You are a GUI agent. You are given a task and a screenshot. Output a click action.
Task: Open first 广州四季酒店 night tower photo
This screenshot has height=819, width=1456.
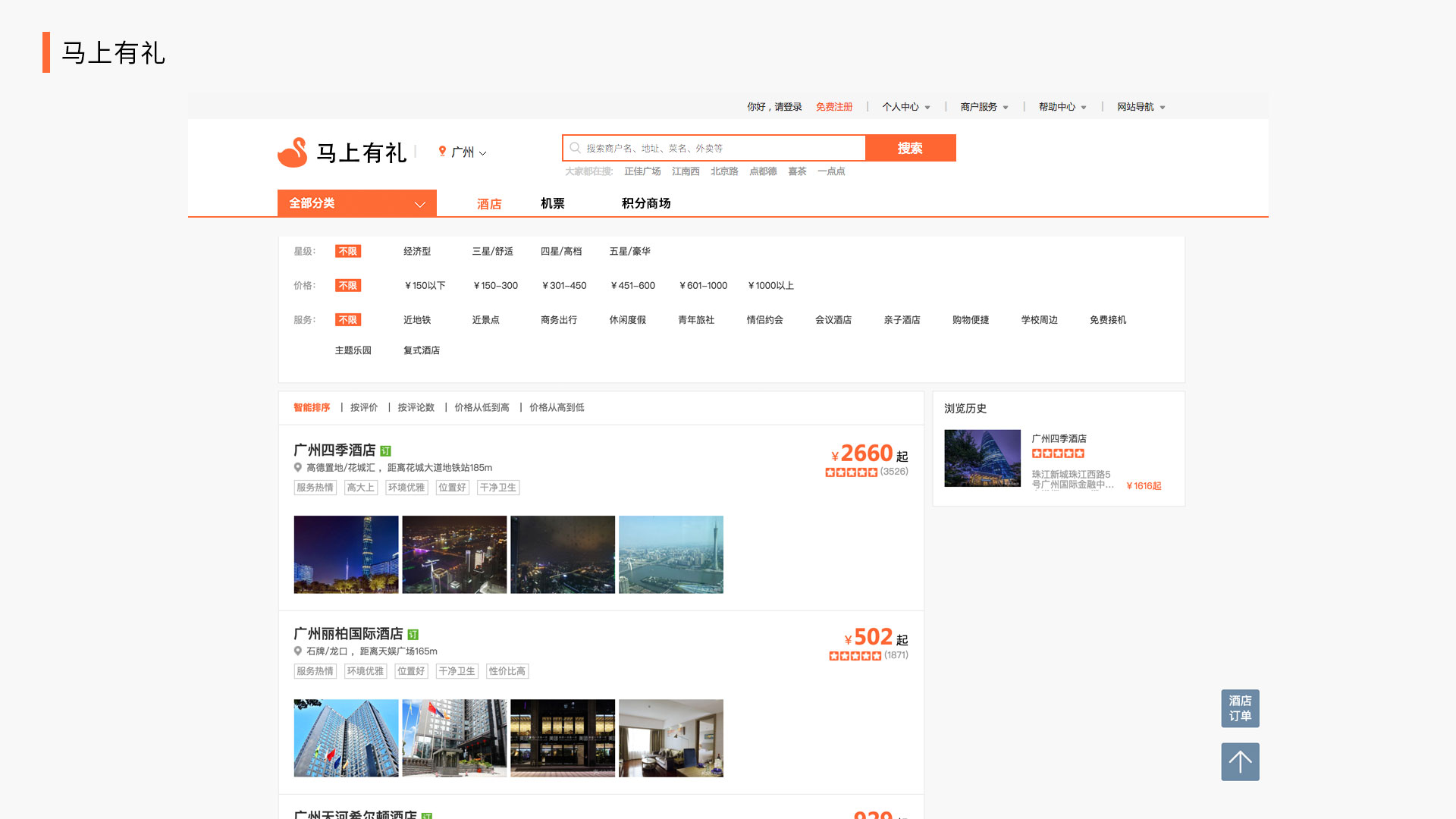coord(346,554)
